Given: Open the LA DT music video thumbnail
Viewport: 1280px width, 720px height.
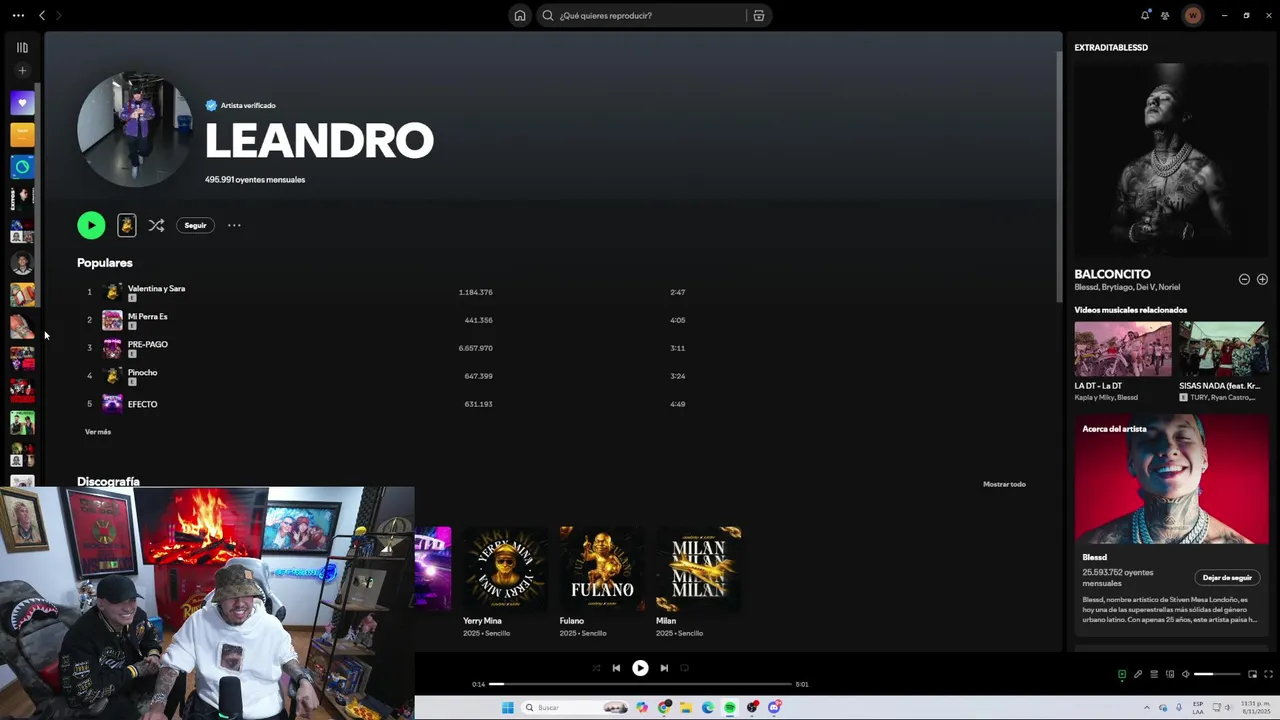Looking at the screenshot, I should 1122,349.
